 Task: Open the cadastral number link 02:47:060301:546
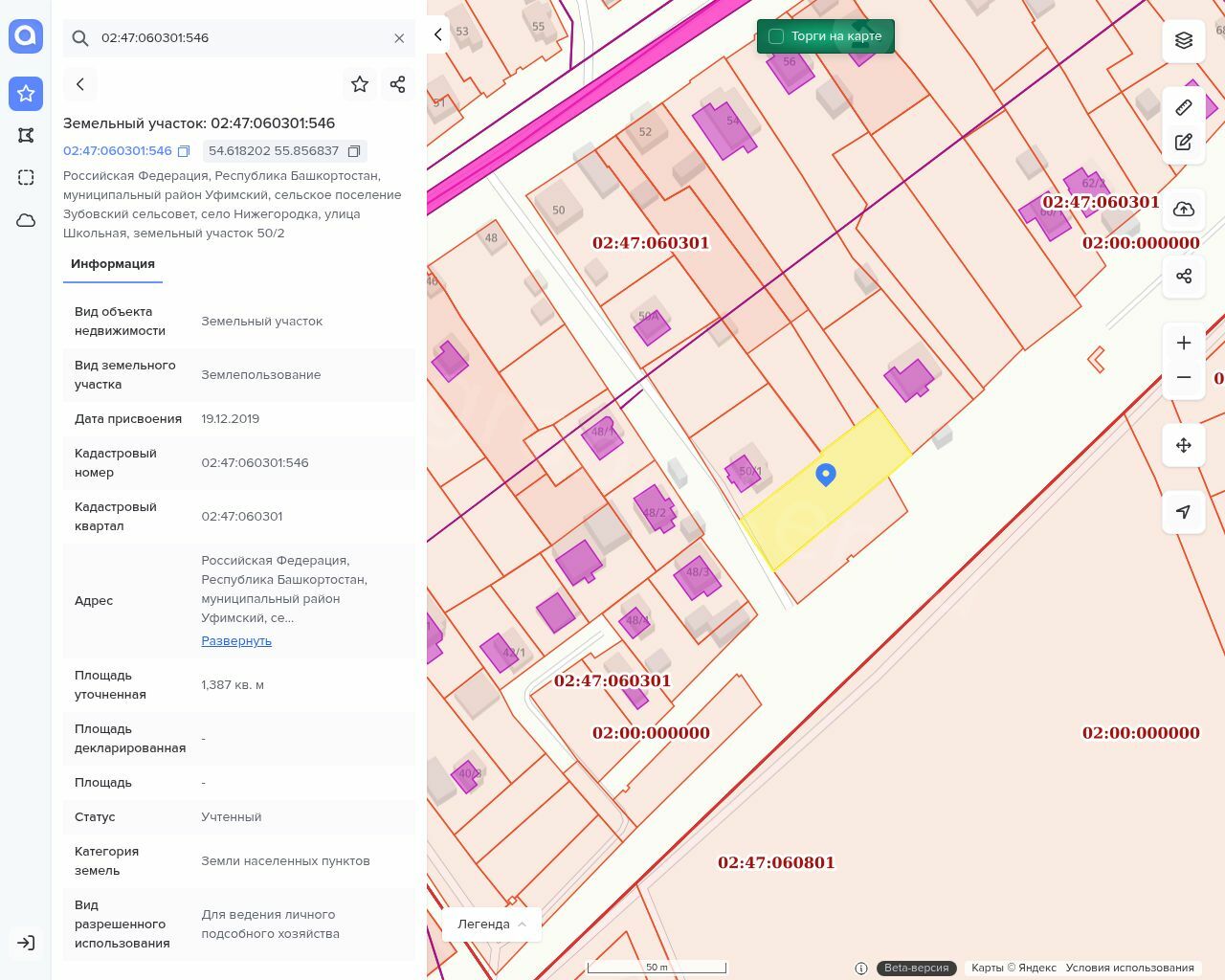[118, 151]
